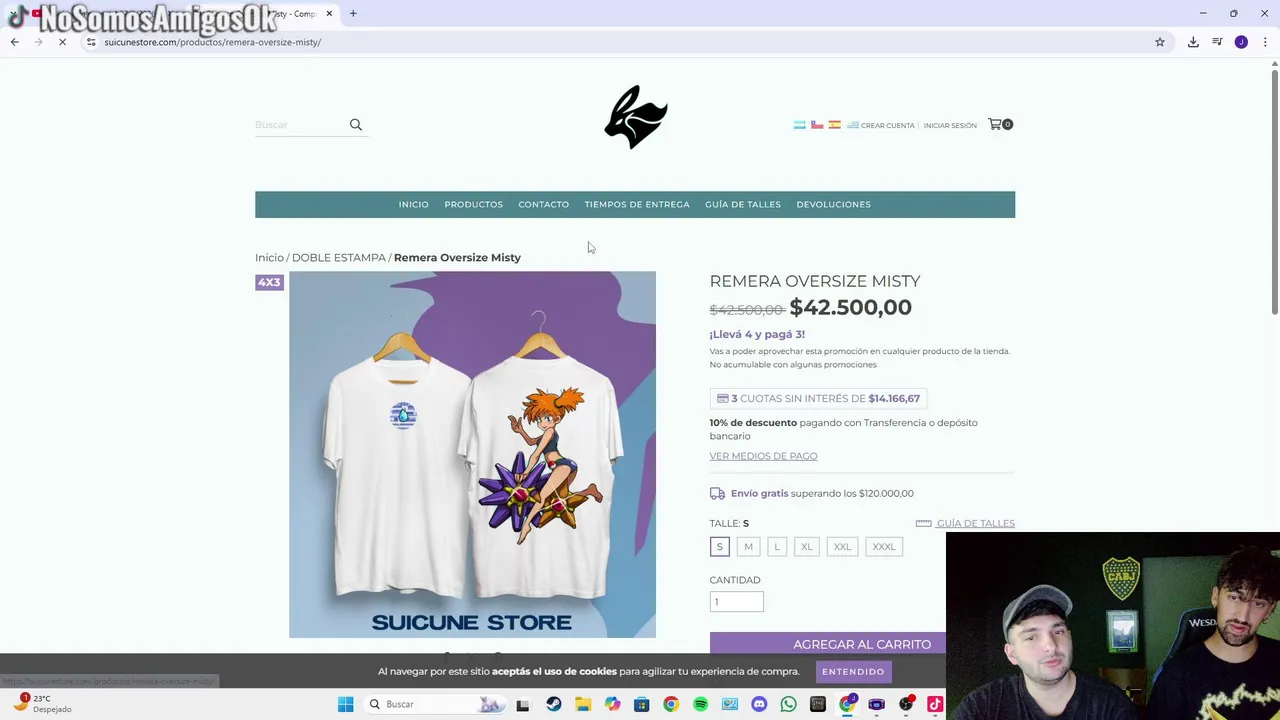
Task: Select size XL
Action: (x=807, y=547)
